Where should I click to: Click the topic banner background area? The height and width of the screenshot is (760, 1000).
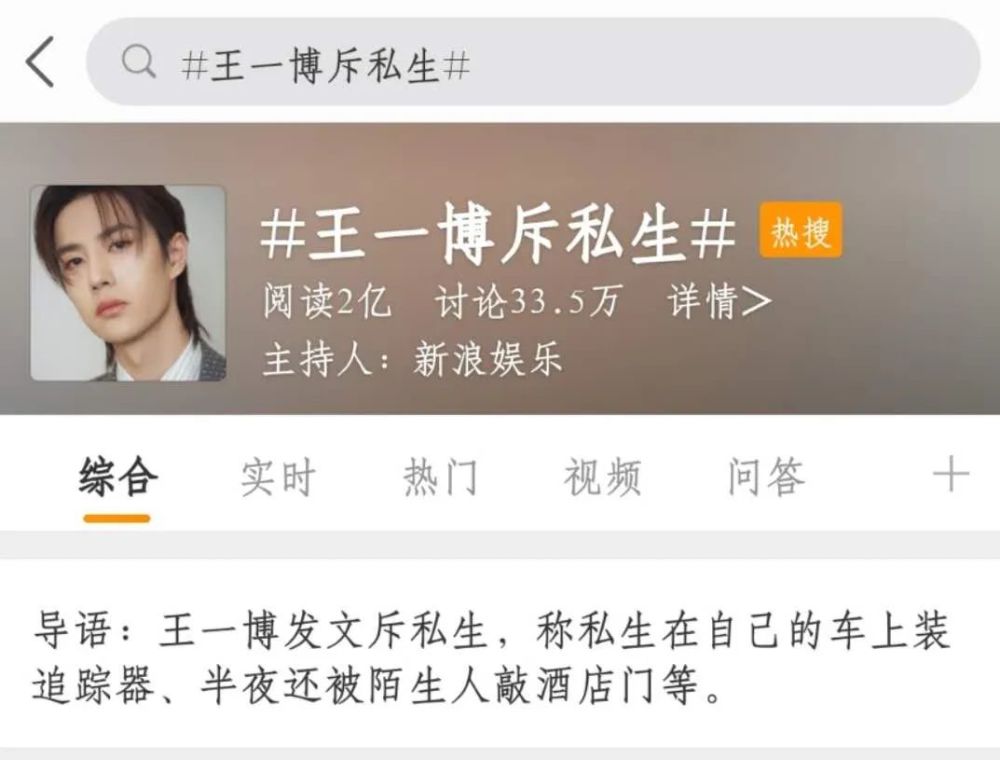tap(500, 268)
